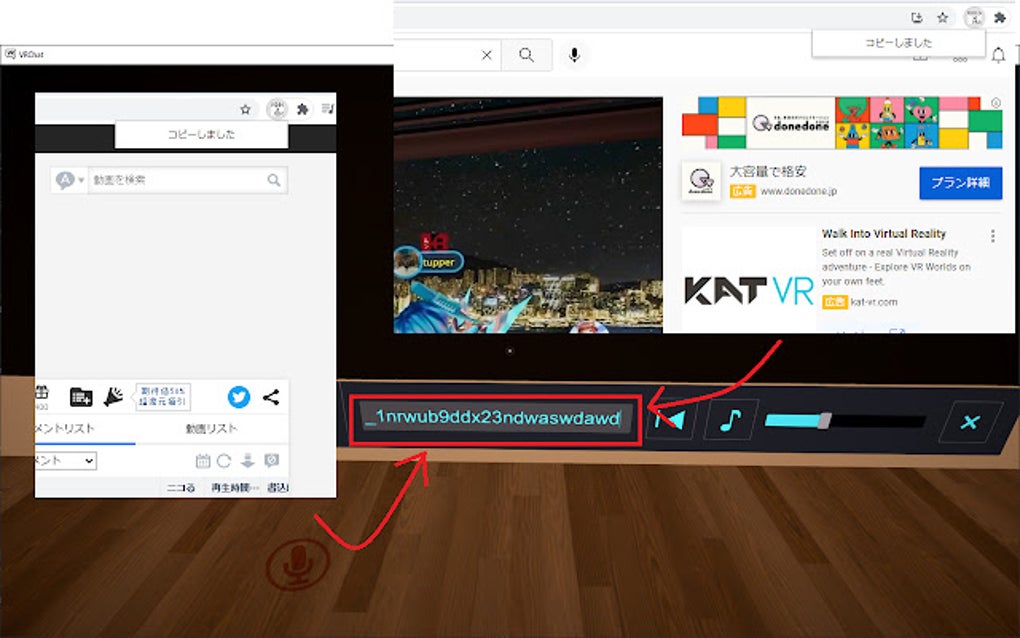The height and width of the screenshot is (638, 1020).
Task: Add the video to a mylist folder
Action: [x=80, y=396]
